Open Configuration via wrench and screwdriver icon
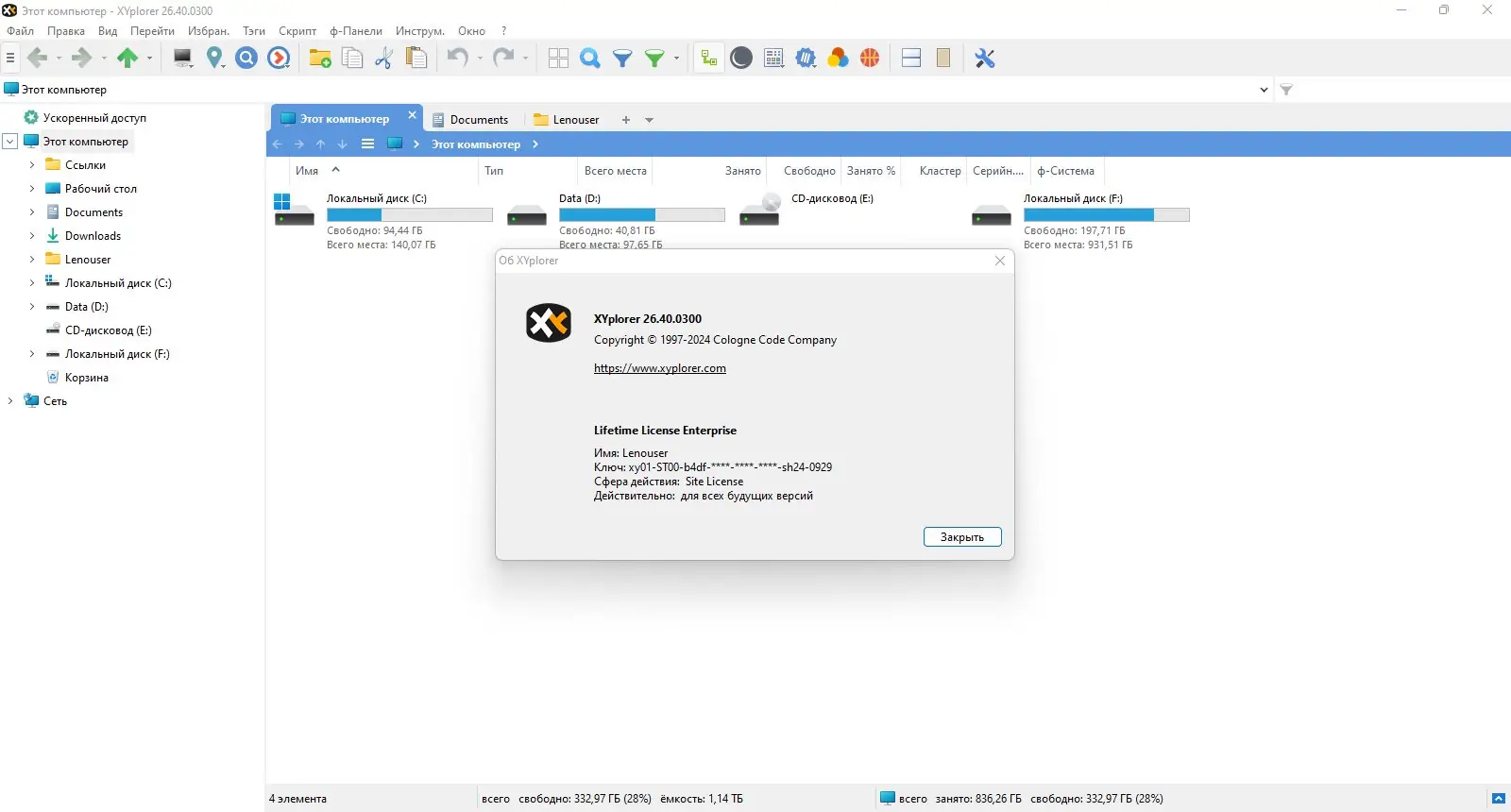The width and height of the screenshot is (1511, 812). coord(985,59)
